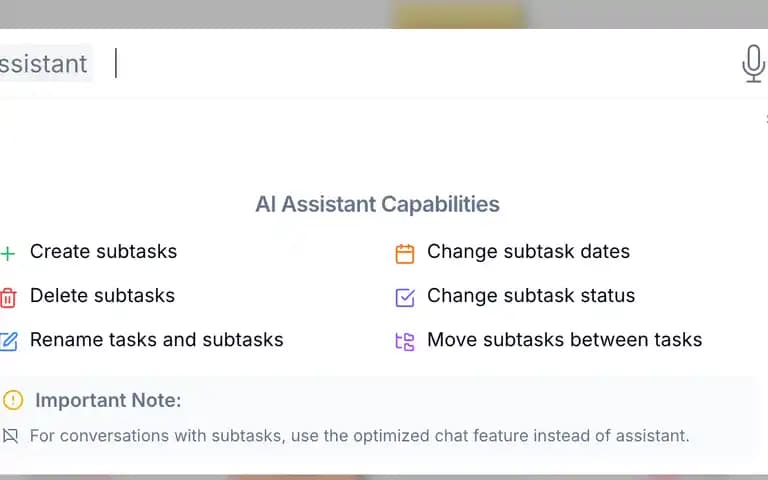Select the Create subtasks capability
Viewport: 768px width, 480px height.
click(103, 251)
